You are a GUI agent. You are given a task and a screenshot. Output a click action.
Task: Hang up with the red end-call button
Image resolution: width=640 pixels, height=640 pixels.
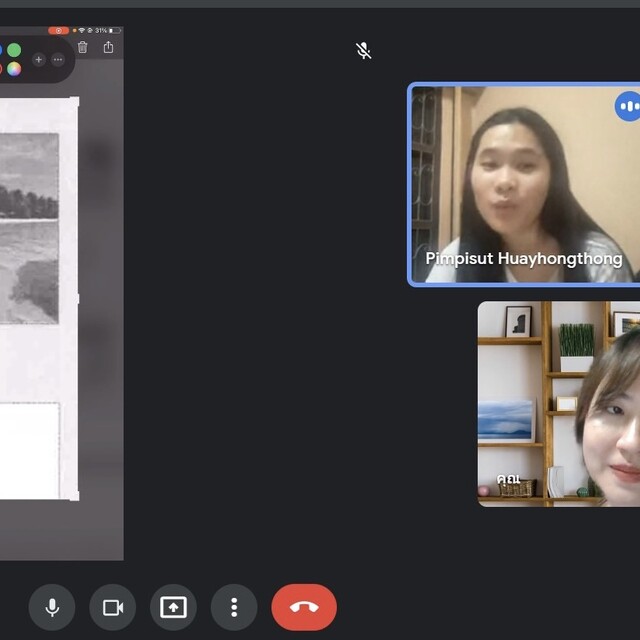pos(304,607)
